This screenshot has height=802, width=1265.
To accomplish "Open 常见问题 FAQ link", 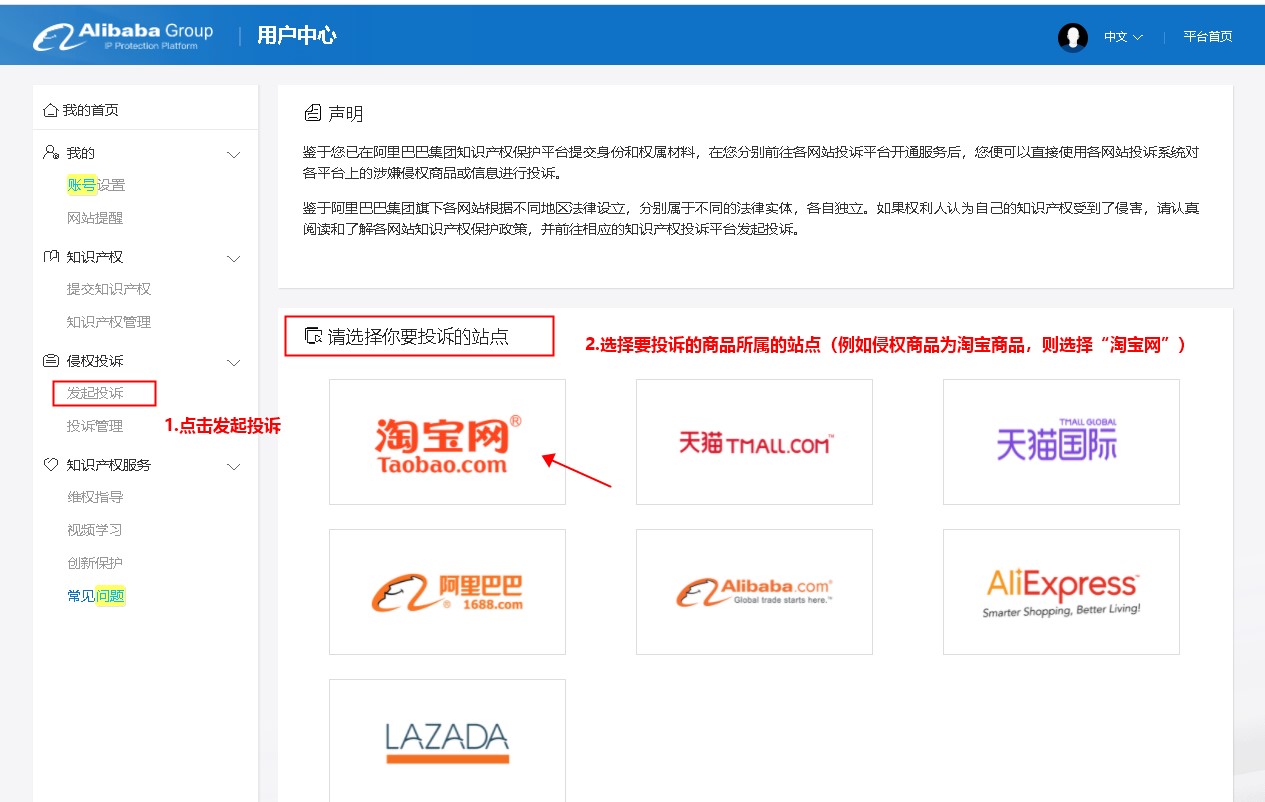I will coord(96,596).
